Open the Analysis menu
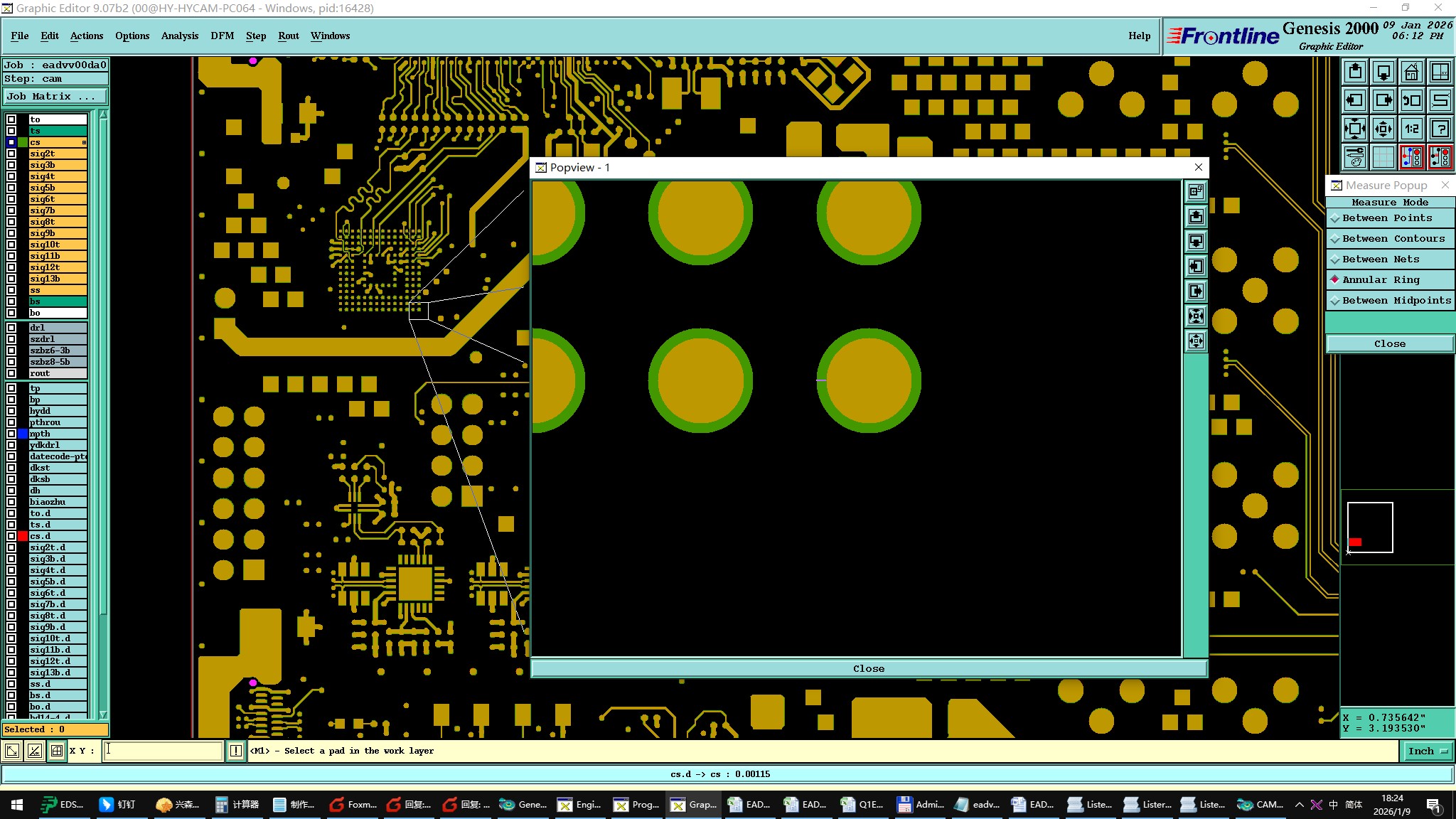Viewport: 1456px width, 819px height. pyautogui.click(x=179, y=36)
